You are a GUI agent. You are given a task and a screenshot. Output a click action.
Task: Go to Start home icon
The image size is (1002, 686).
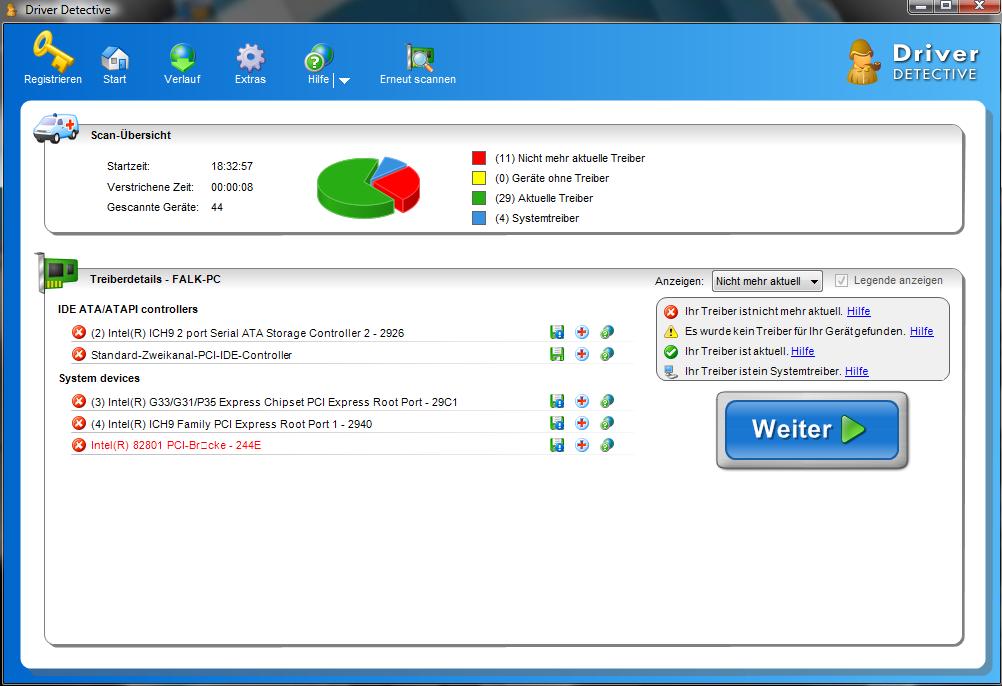click(x=115, y=58)
